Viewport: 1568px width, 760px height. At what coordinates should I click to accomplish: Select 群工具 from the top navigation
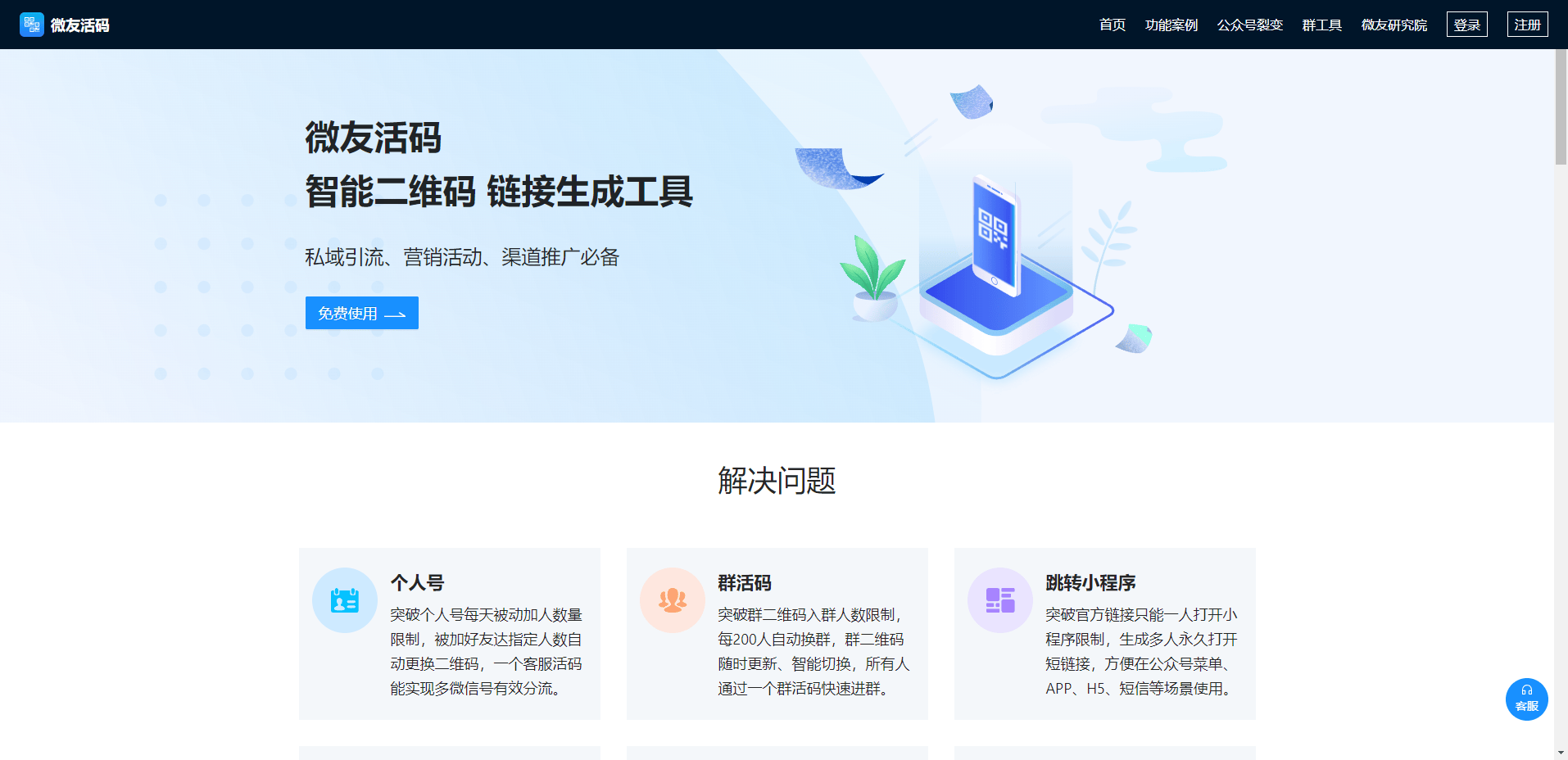1321,25
